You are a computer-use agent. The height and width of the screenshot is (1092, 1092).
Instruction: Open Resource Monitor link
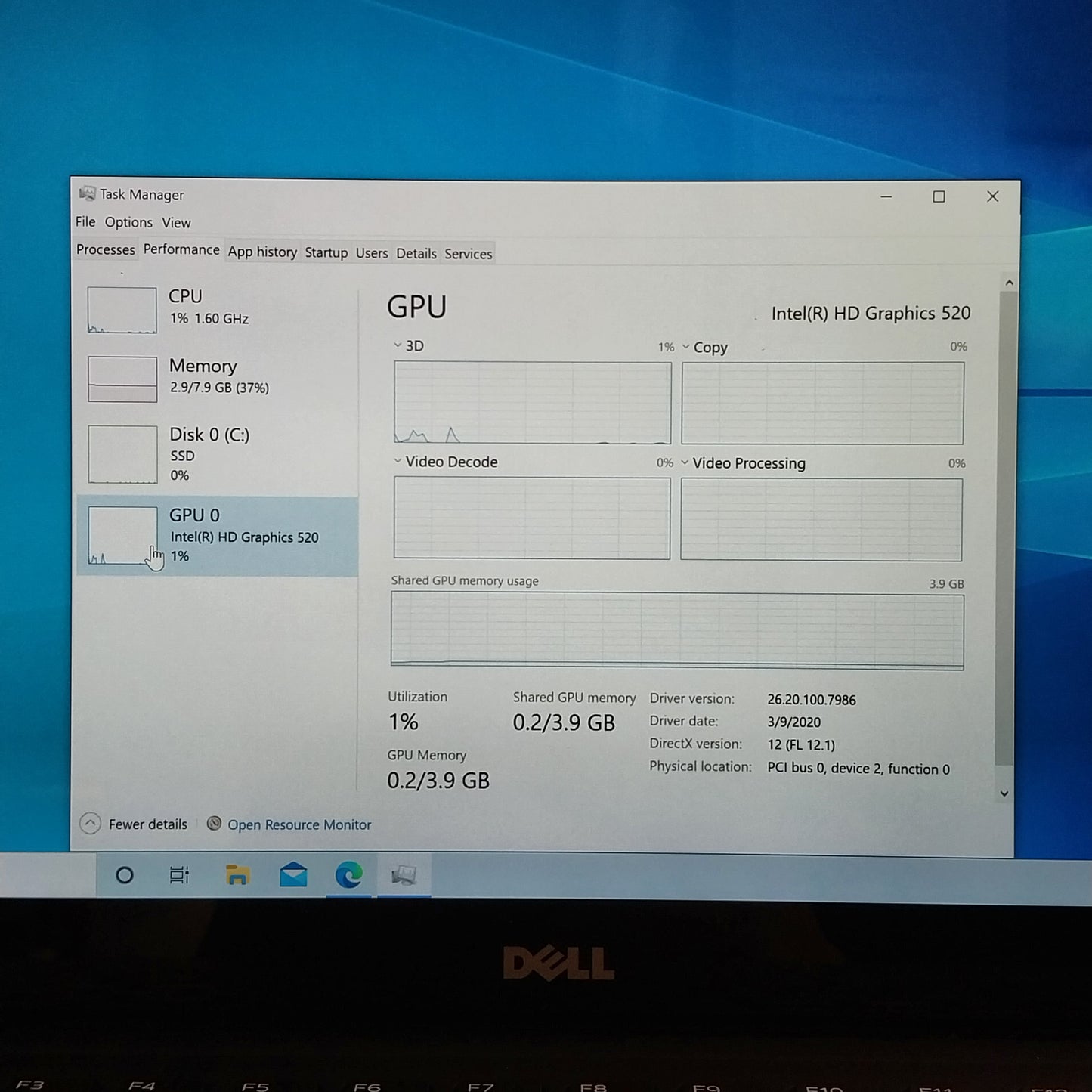tap(299, 824)
